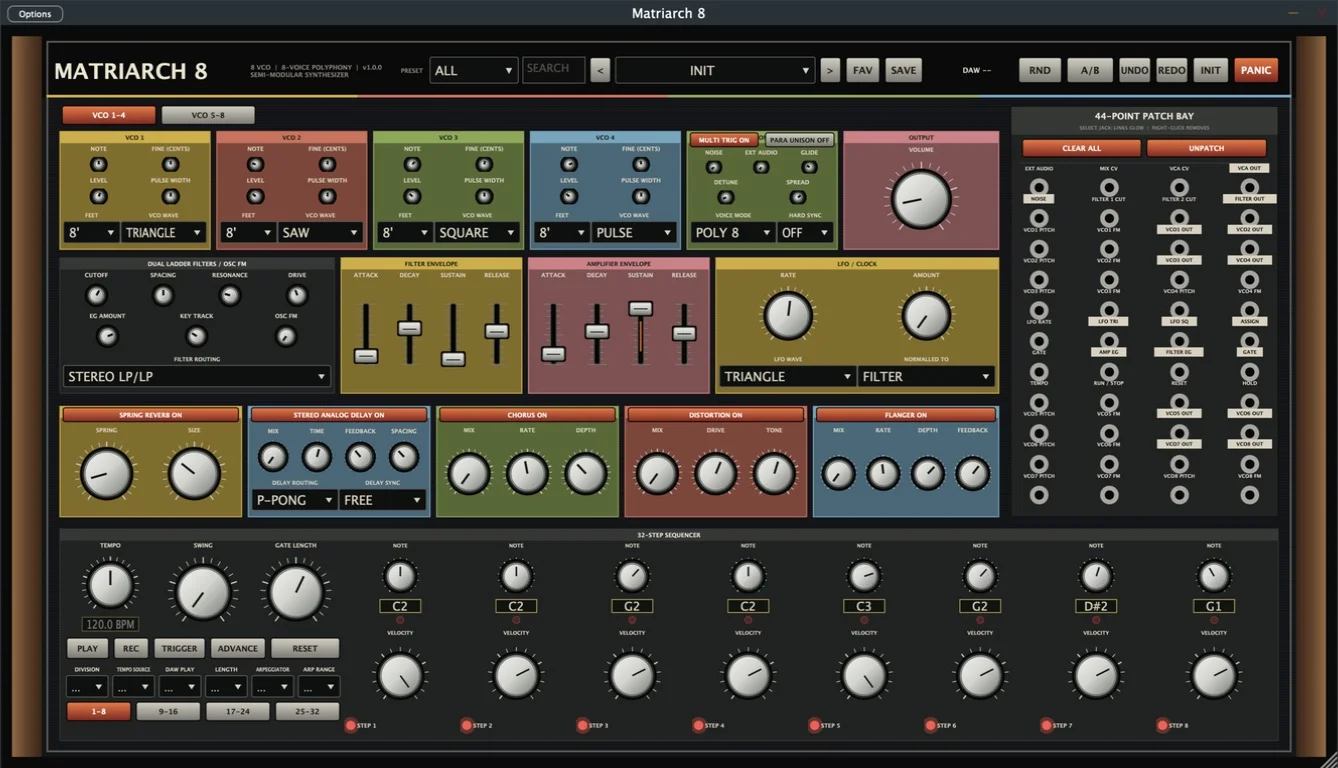
Task: Adjust the delay Feedback knob
Action: [360, 457]
